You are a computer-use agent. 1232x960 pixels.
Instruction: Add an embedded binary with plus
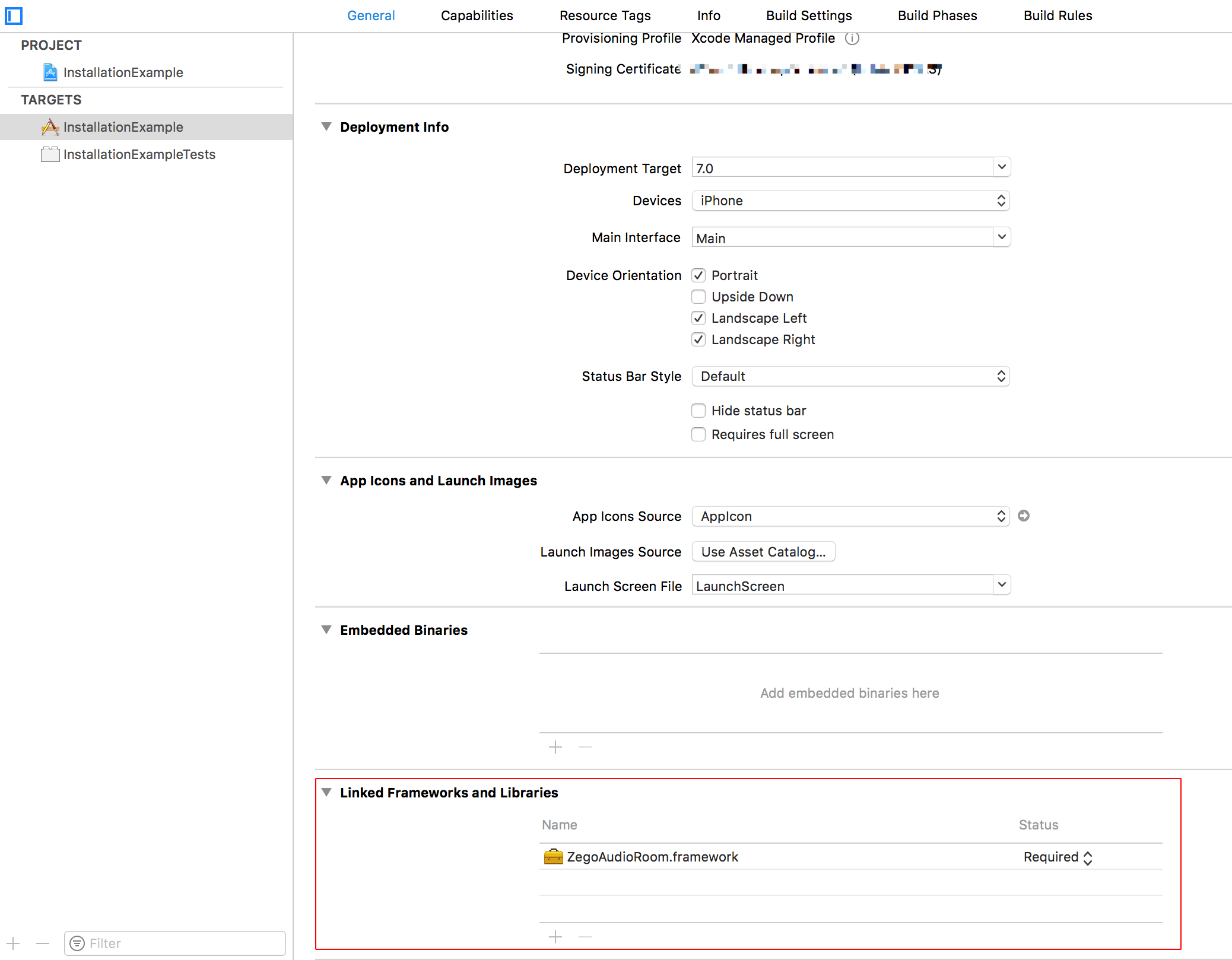[555, 747]
